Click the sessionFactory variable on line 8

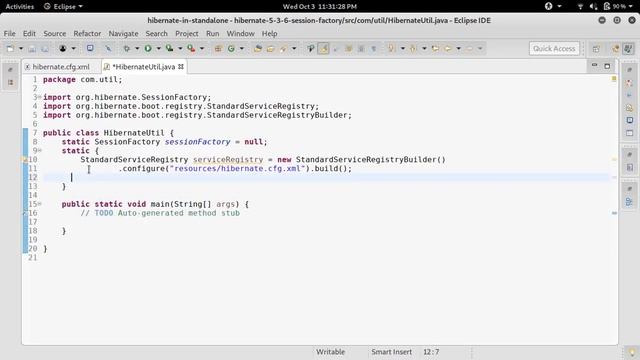click(198, 142)
